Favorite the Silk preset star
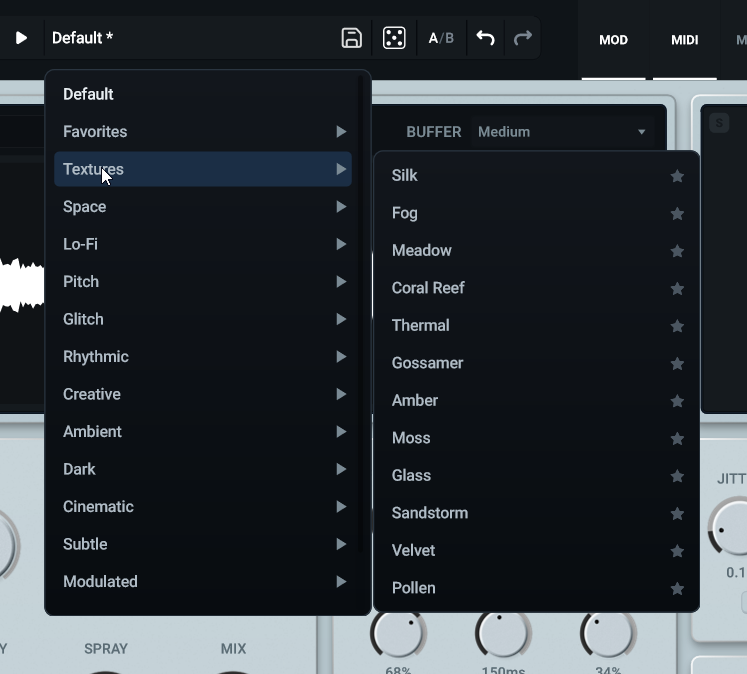This screenshot has width=747, height=674. [677, 176]
